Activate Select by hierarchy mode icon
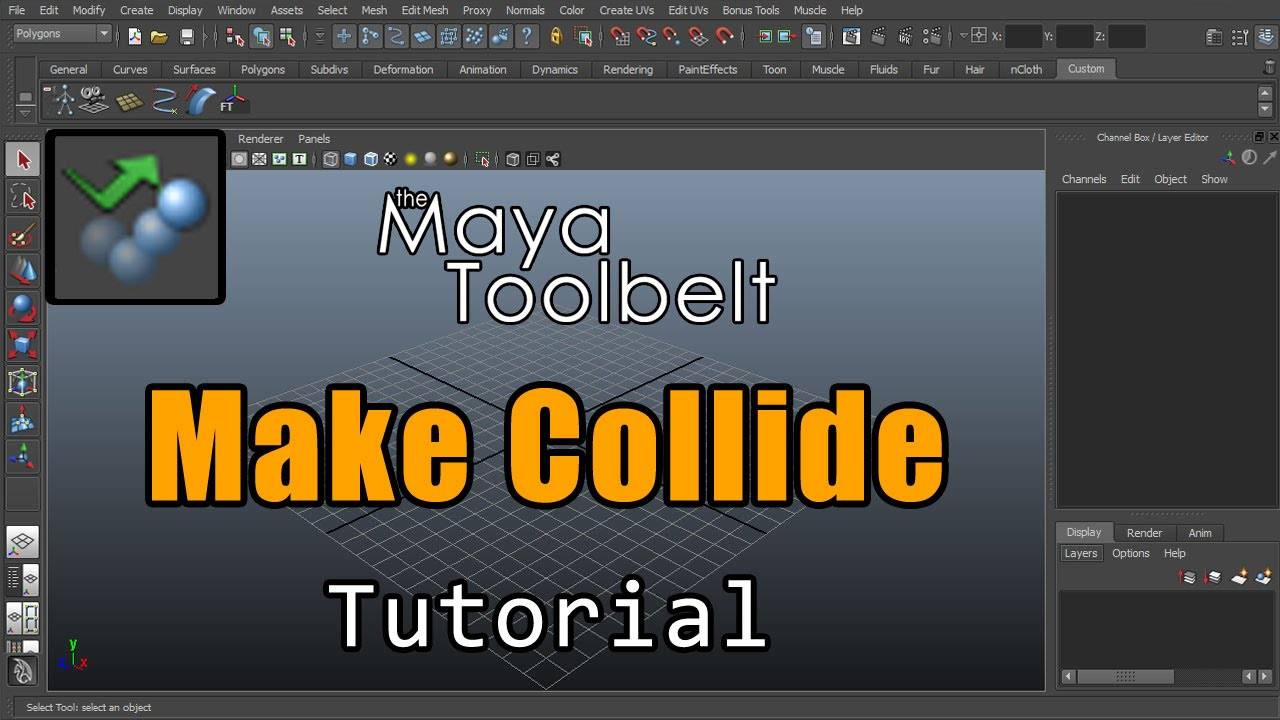This screenshot has width=1280, height=720. pos(235,36)
